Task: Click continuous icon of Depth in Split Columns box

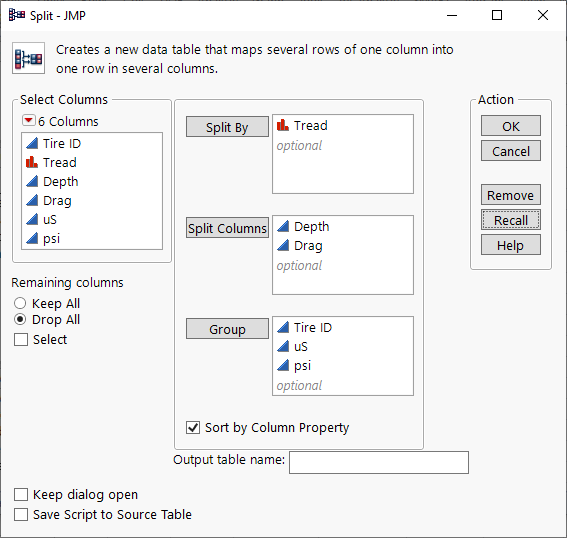Action: [283, 226]
